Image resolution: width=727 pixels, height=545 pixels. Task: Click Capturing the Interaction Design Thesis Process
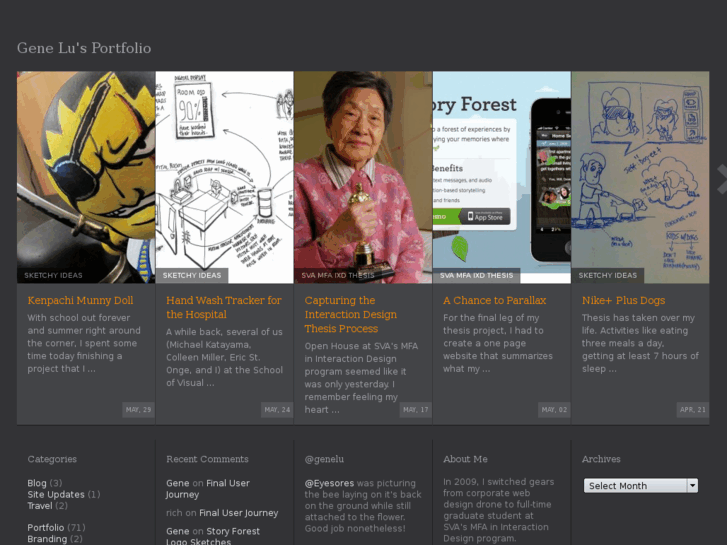(350, 314)
